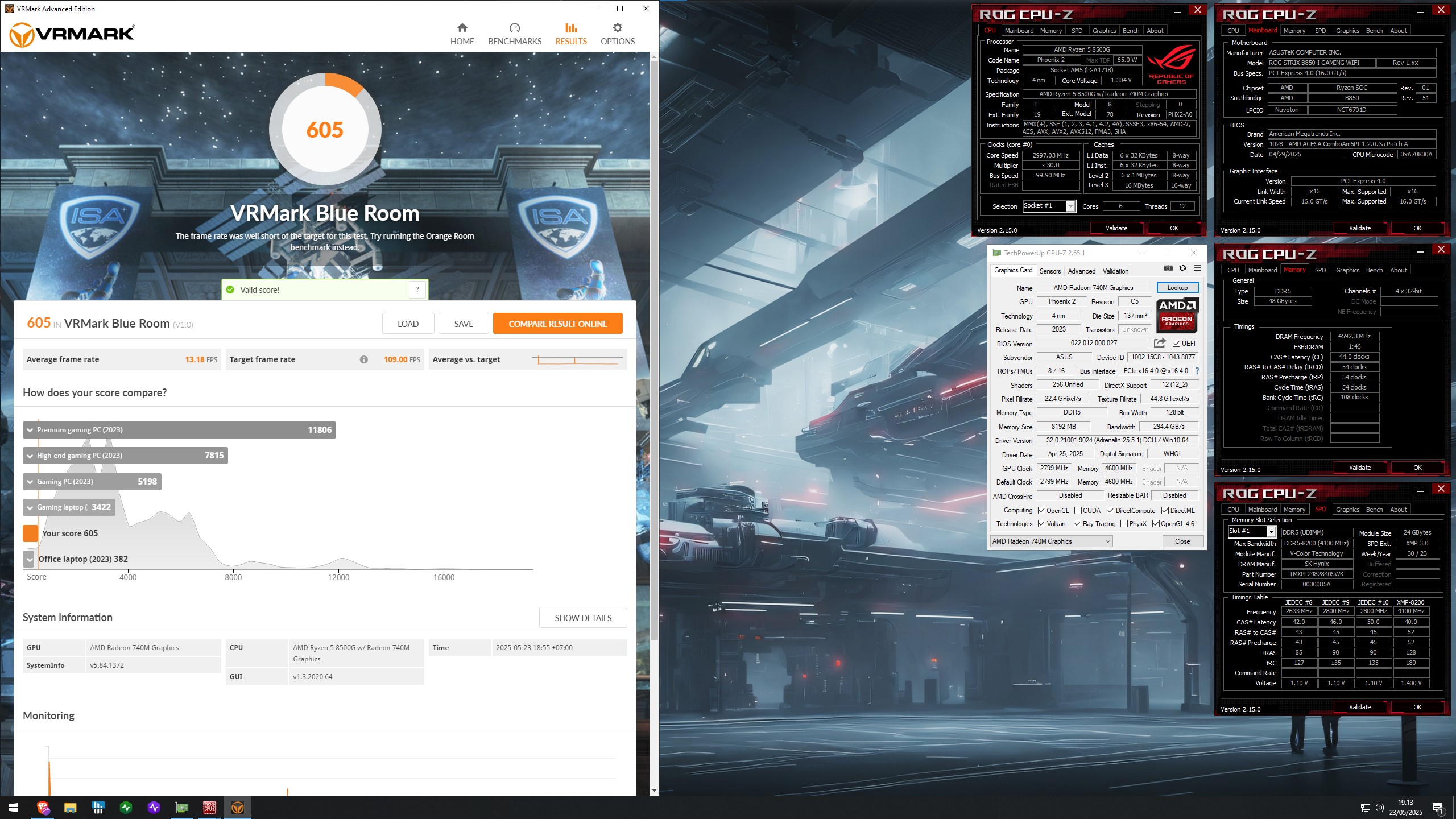Toggle the Vulkan checkbox in GPU-Z
The image size is (1456, 819).
click(x=1041, y=524)
